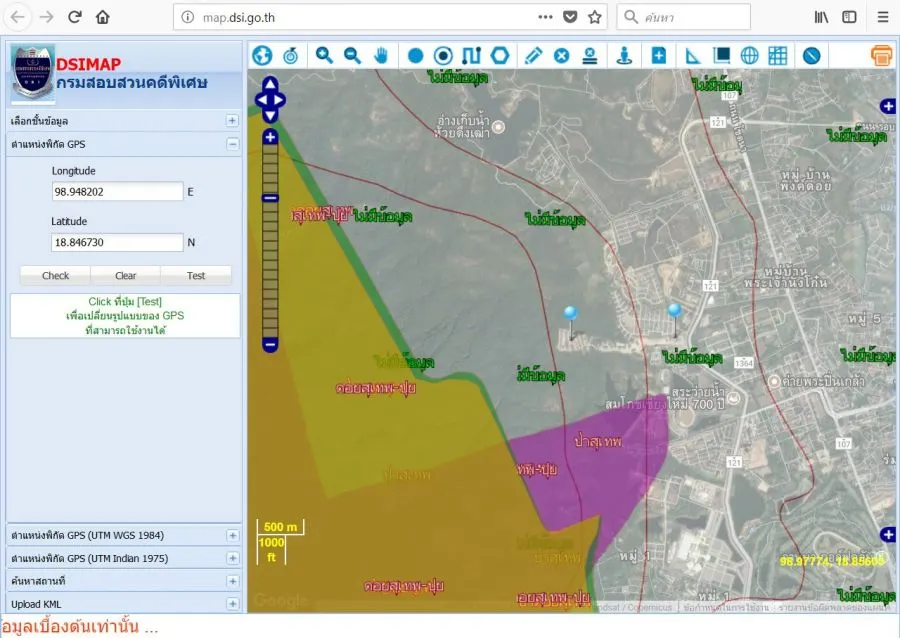Screen dimensions: 900x638
Task: Select the hexagon polygon drawing tool
Action: [x=499, y=56]
